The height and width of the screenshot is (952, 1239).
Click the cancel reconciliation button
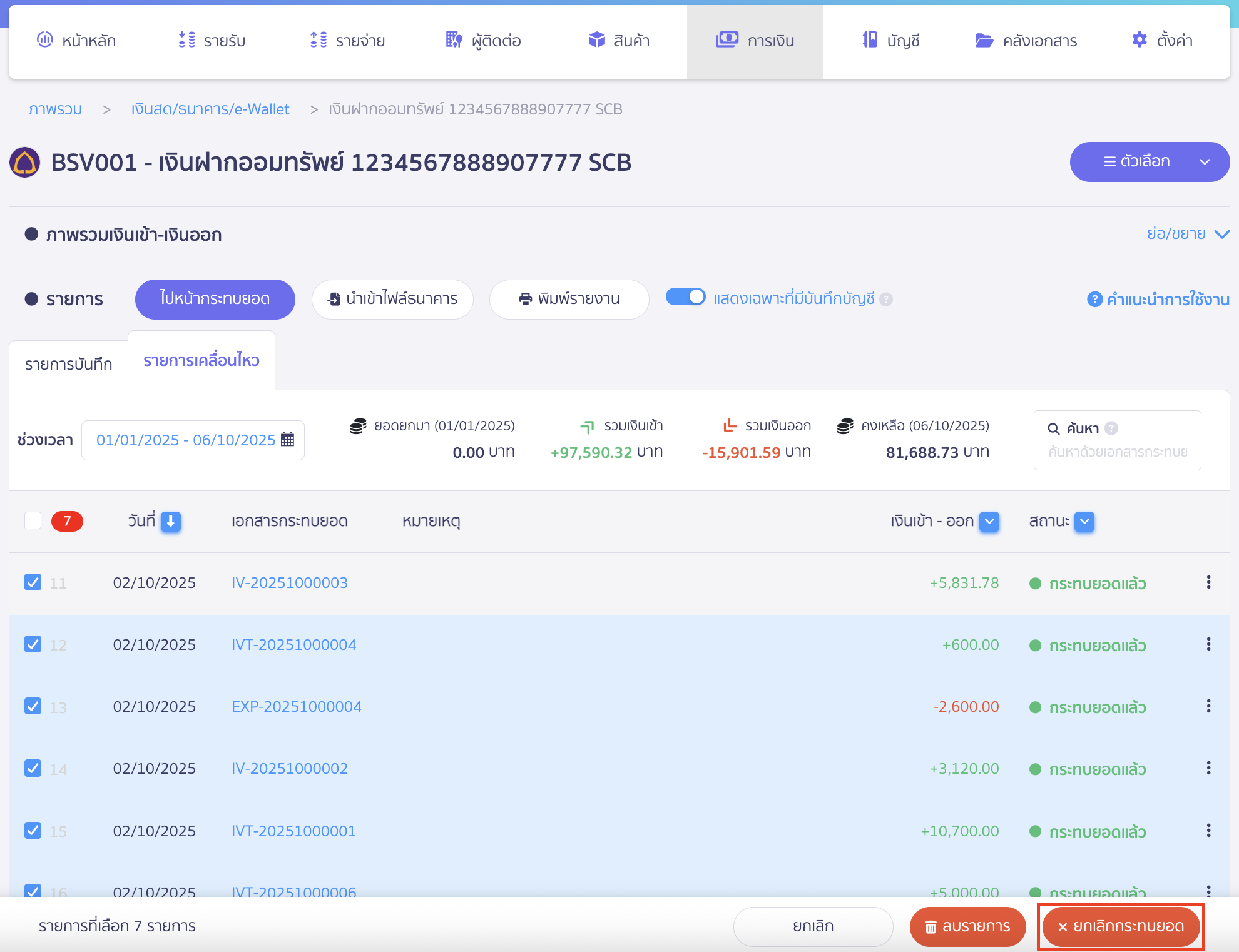click(x=1120, y=926)
